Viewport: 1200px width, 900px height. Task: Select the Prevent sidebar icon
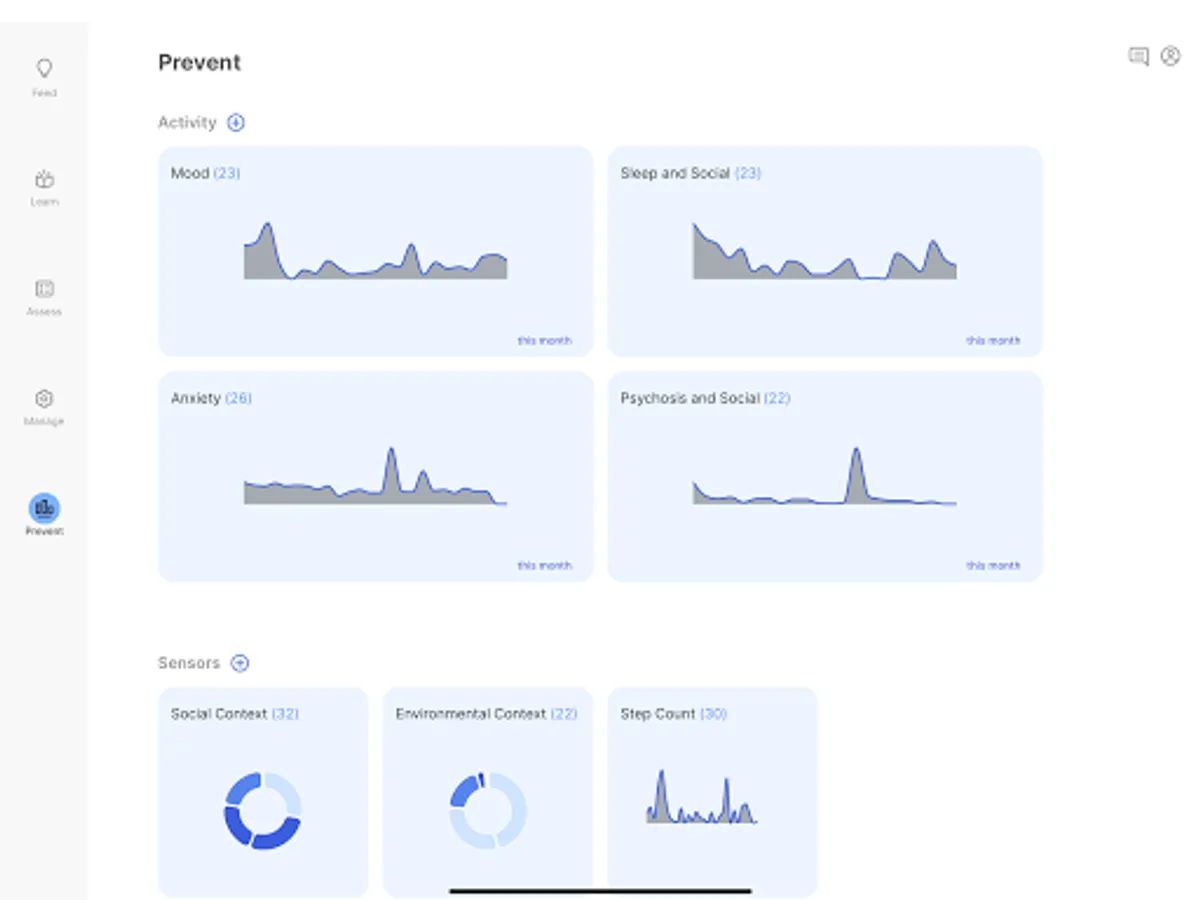(x=44, y=508)
